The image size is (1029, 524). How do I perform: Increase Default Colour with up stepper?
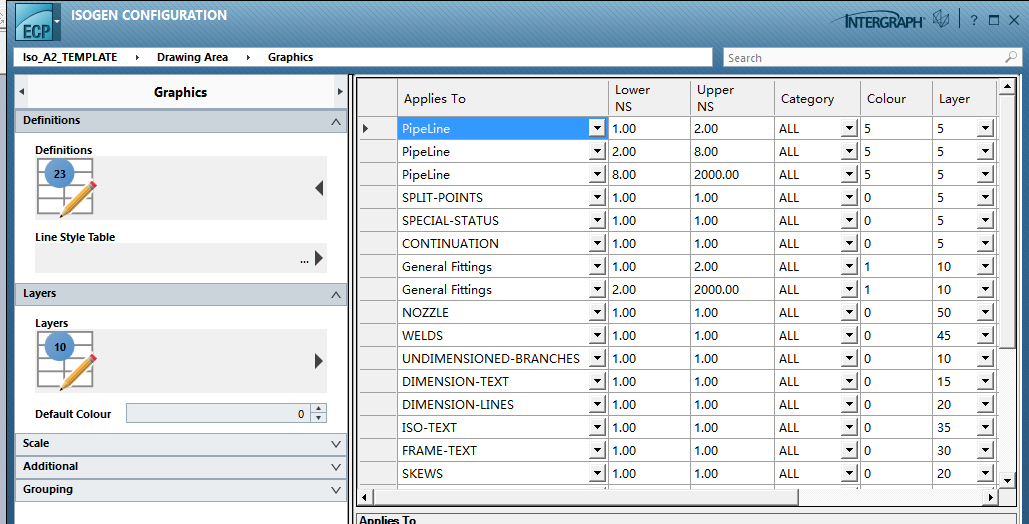click(318, 408)
